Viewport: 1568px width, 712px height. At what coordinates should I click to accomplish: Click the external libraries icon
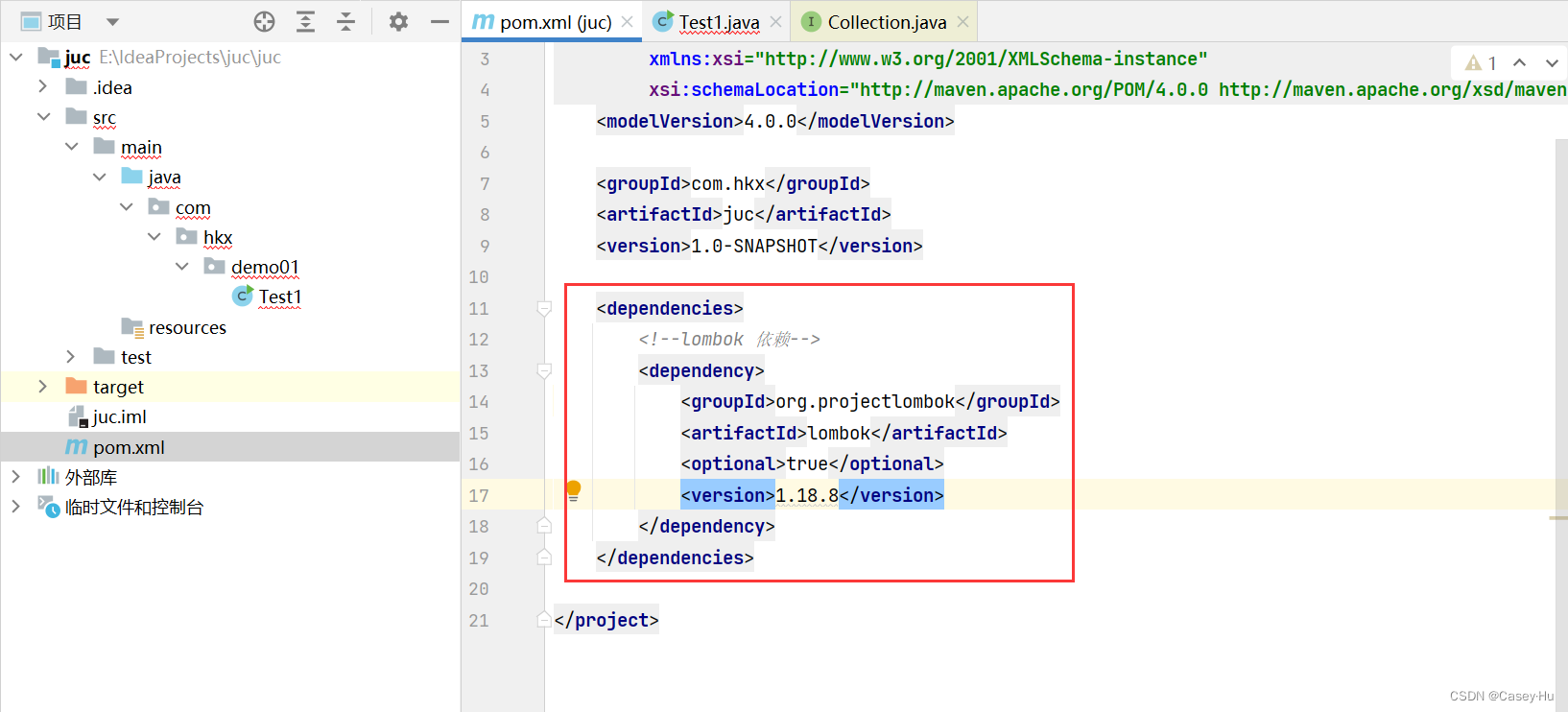[x=48, y=477]
